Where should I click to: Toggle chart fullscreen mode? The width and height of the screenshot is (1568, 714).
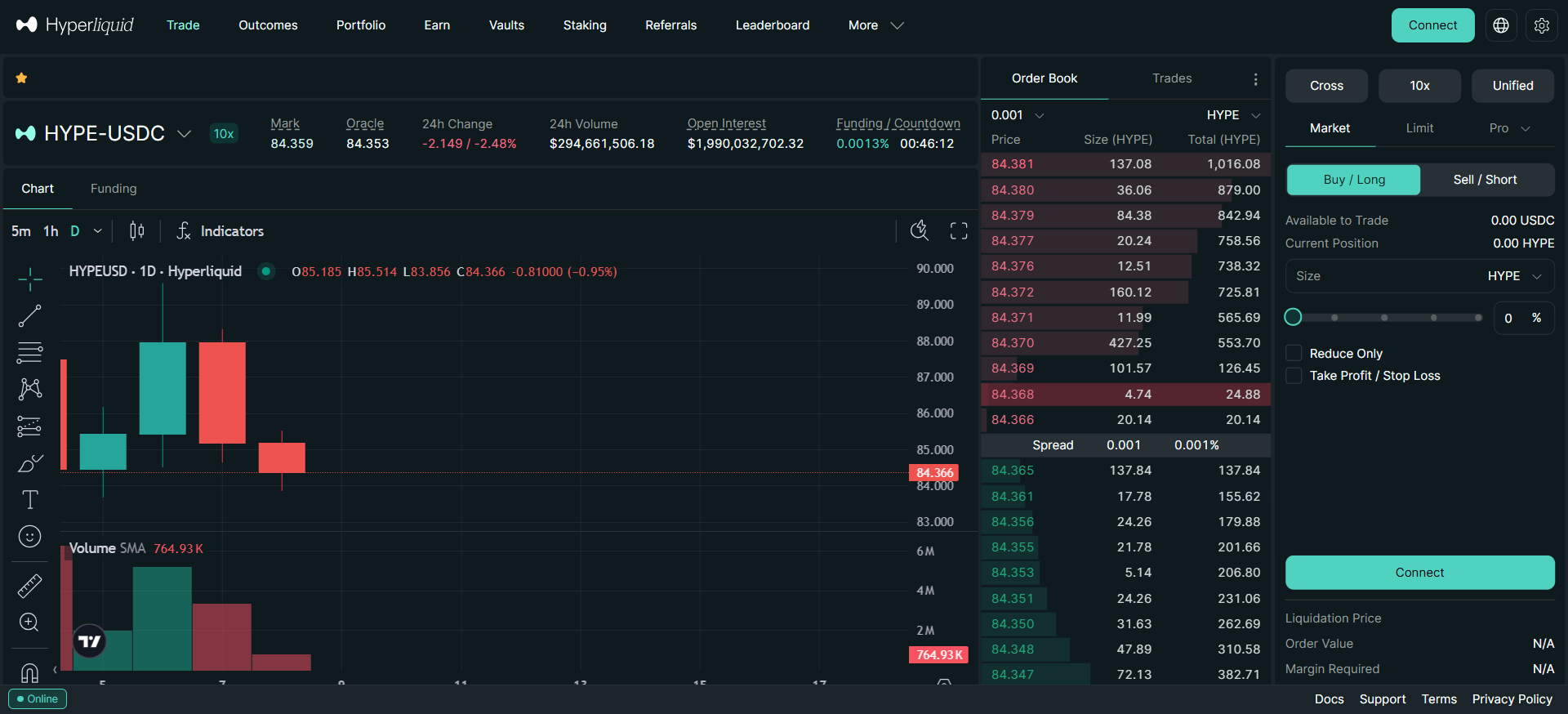(959, 231)
